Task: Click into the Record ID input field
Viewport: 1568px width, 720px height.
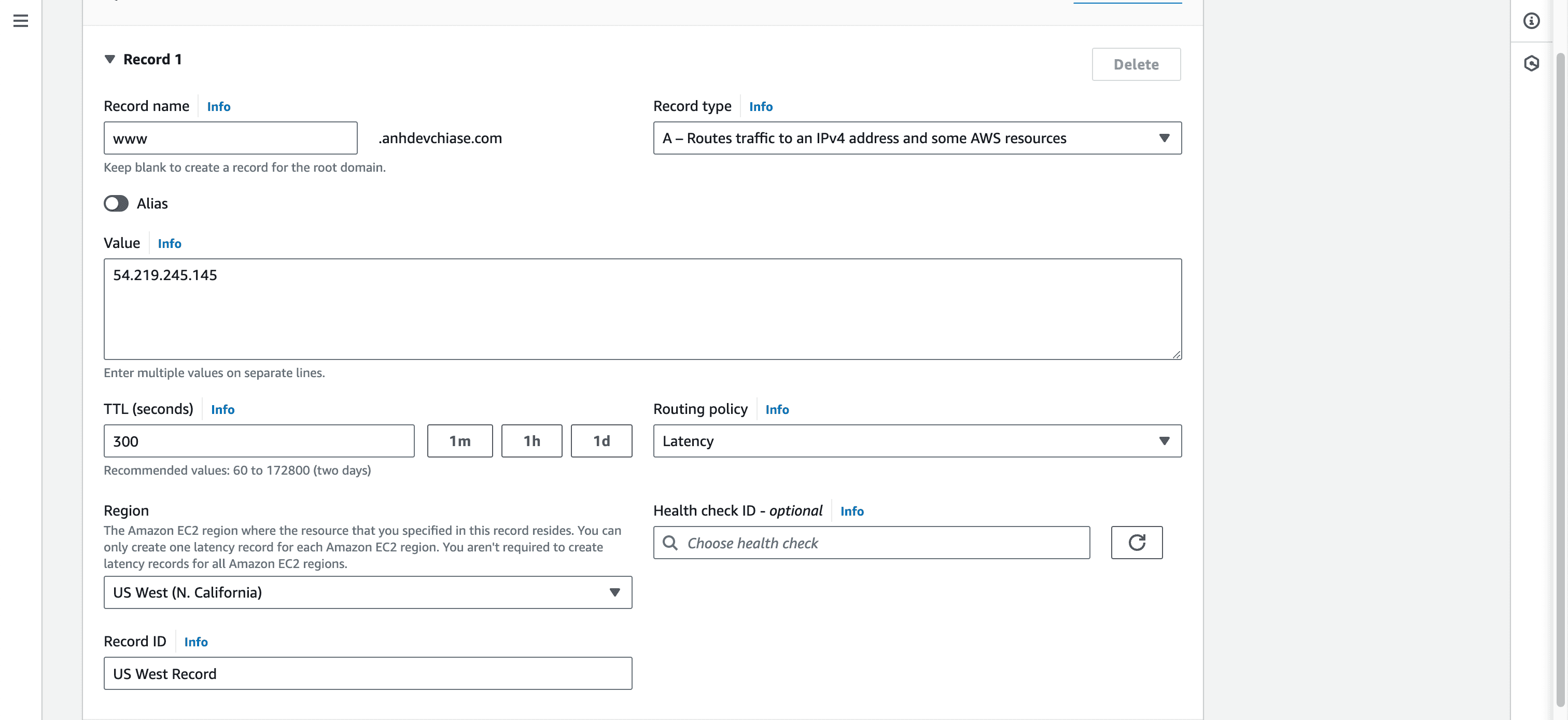Action: pyautogui.click(x=368, y=674)
